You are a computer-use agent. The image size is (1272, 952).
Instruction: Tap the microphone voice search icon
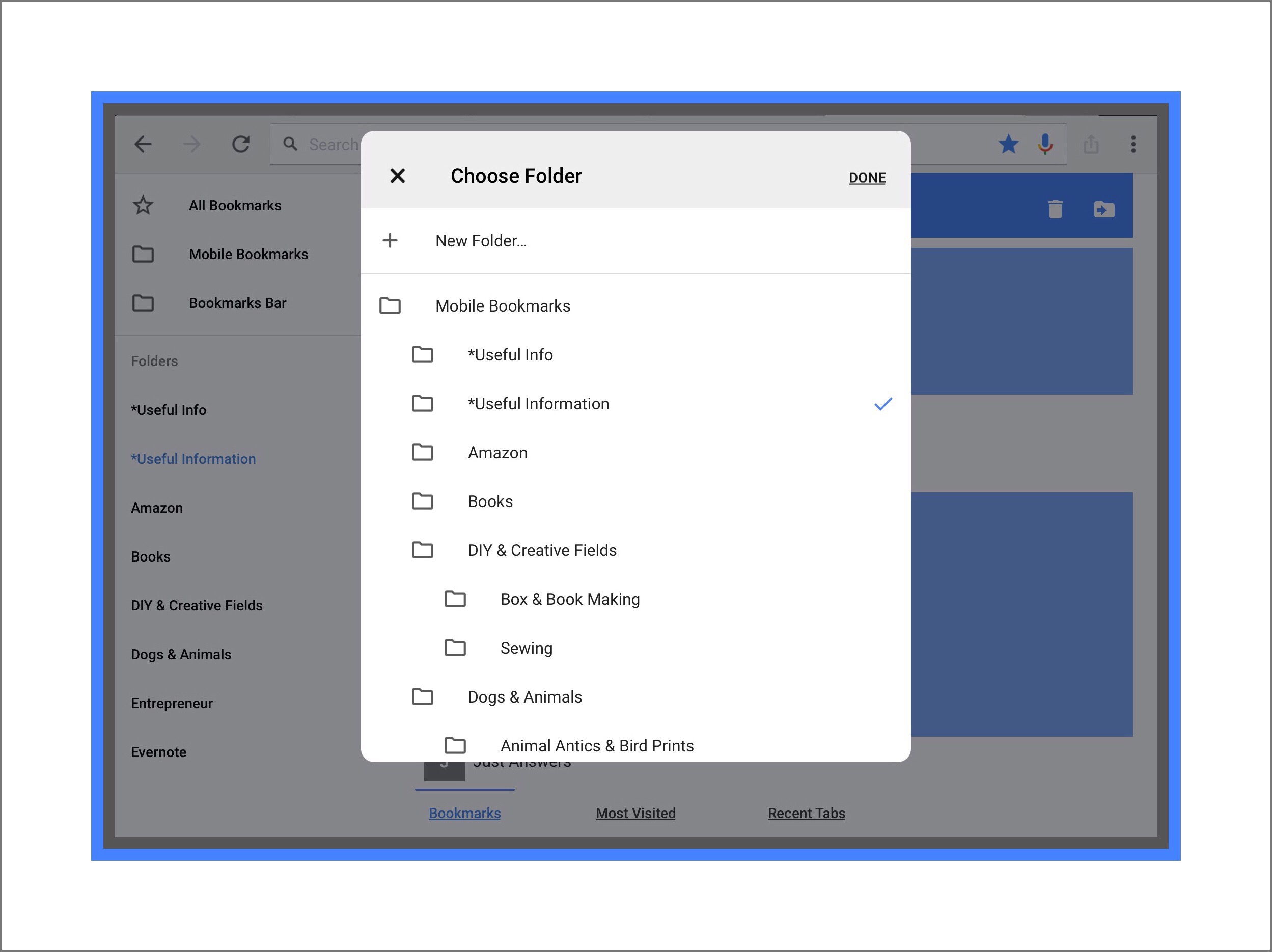coord(1045,144)
